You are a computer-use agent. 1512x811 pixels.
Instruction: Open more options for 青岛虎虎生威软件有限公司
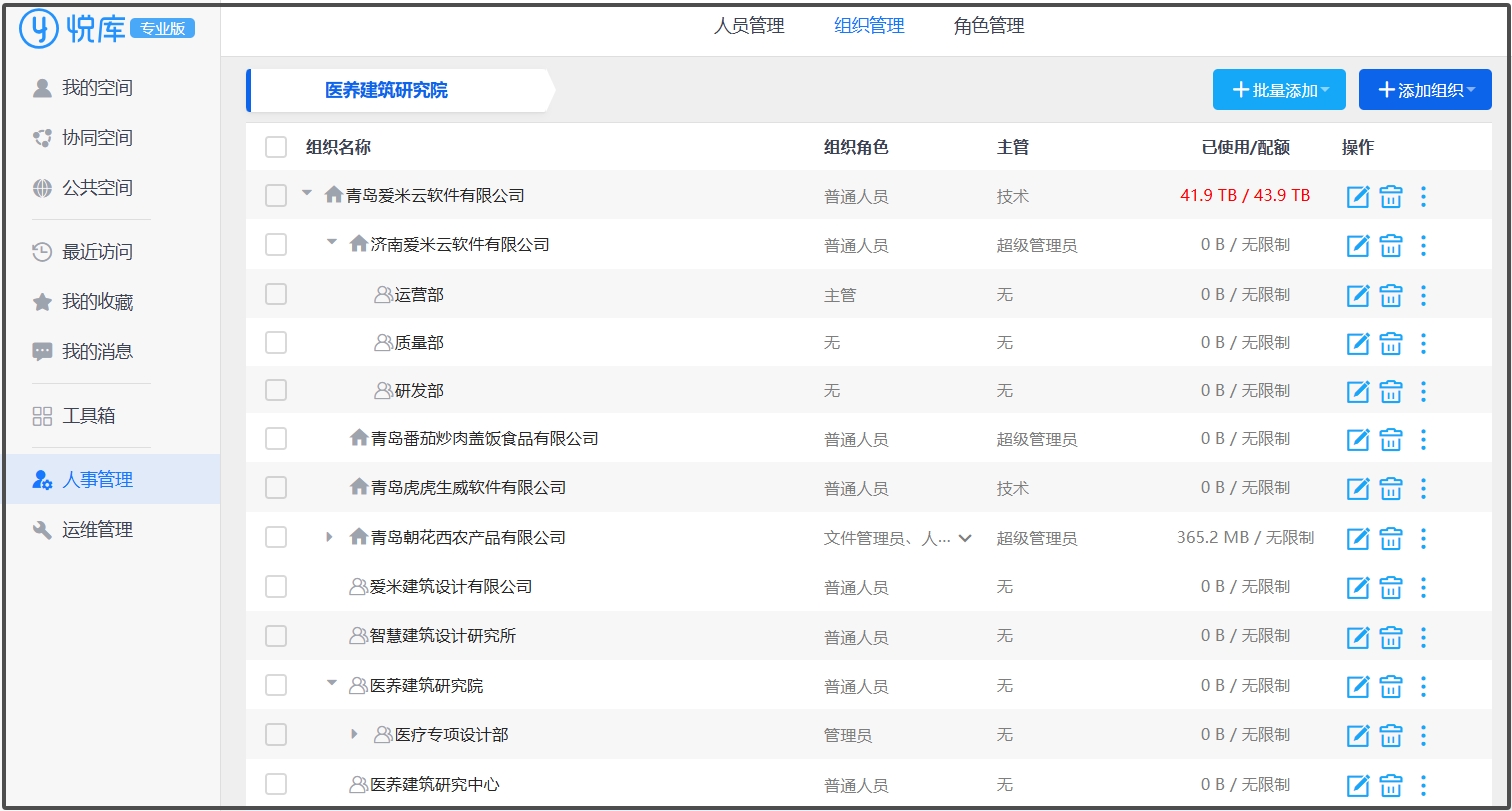[1424, 488]
